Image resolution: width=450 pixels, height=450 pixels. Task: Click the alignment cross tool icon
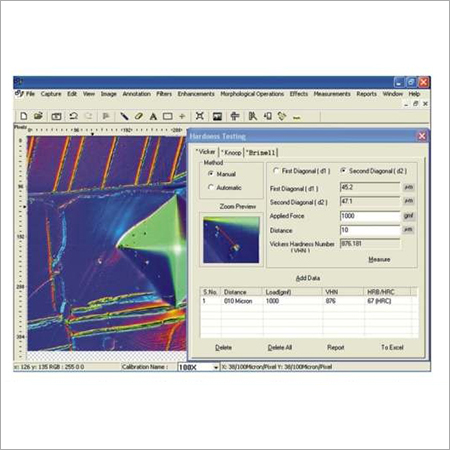coord(235,116)
